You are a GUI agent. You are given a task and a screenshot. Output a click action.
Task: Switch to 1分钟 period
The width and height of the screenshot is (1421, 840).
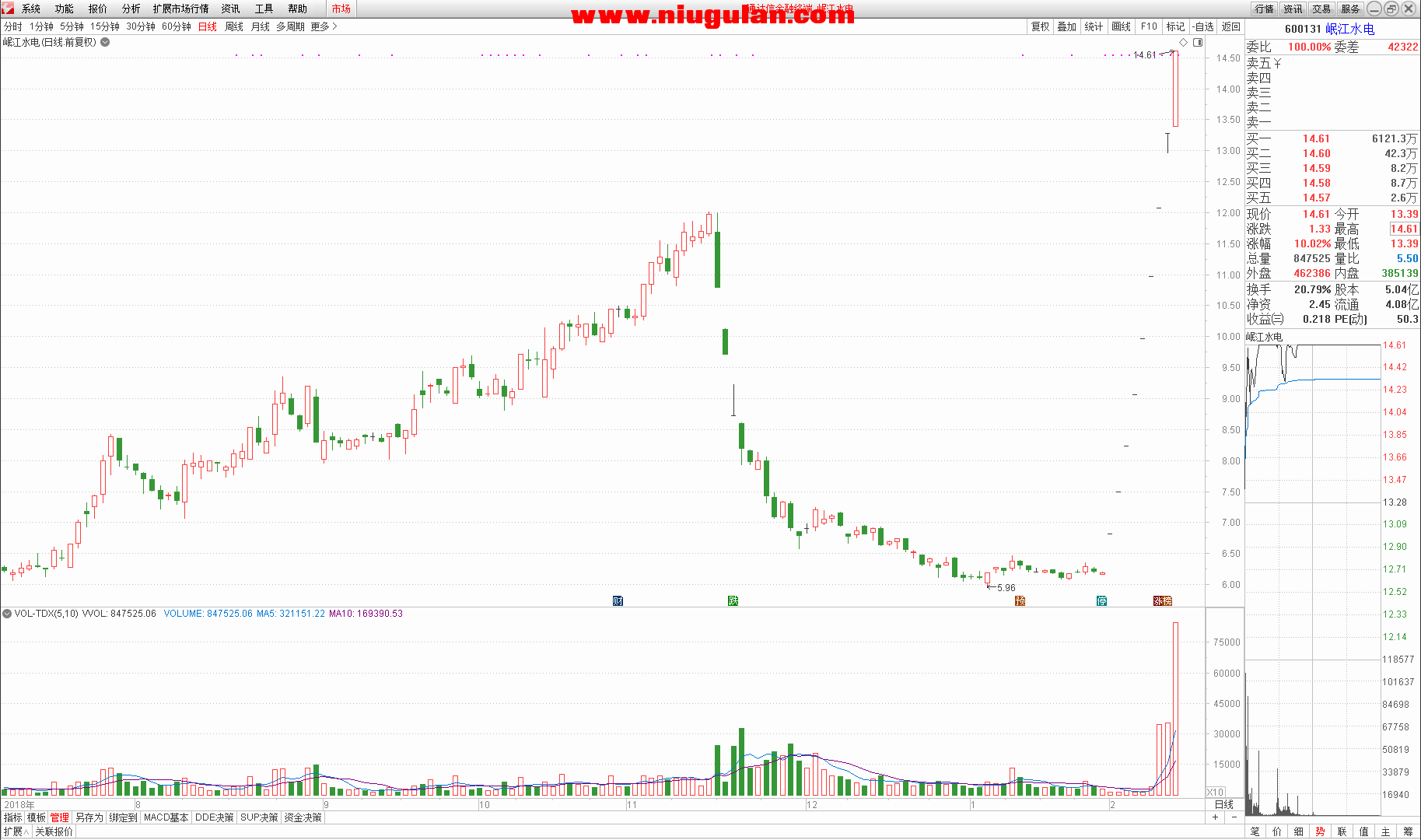click(x=42, y=26)
